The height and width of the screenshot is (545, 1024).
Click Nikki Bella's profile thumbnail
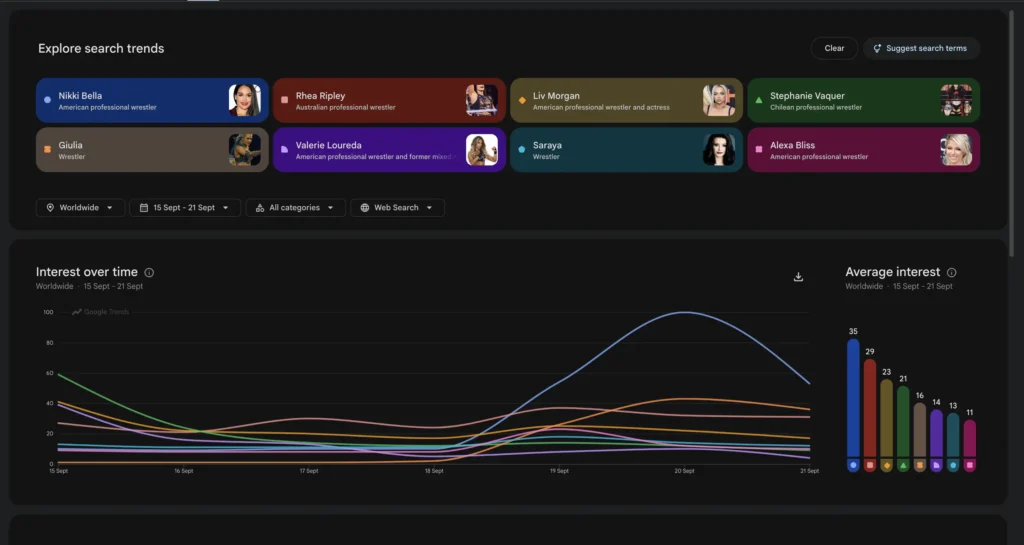tap(245, 101)
